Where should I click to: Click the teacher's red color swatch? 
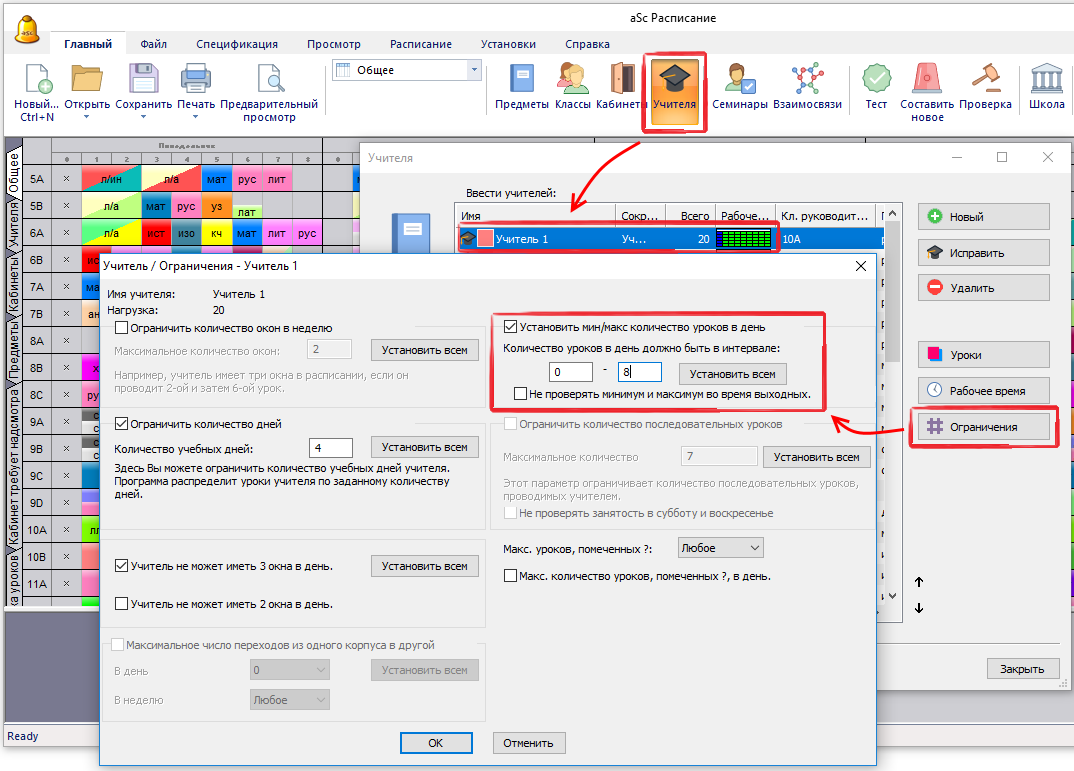coord(485,239)
